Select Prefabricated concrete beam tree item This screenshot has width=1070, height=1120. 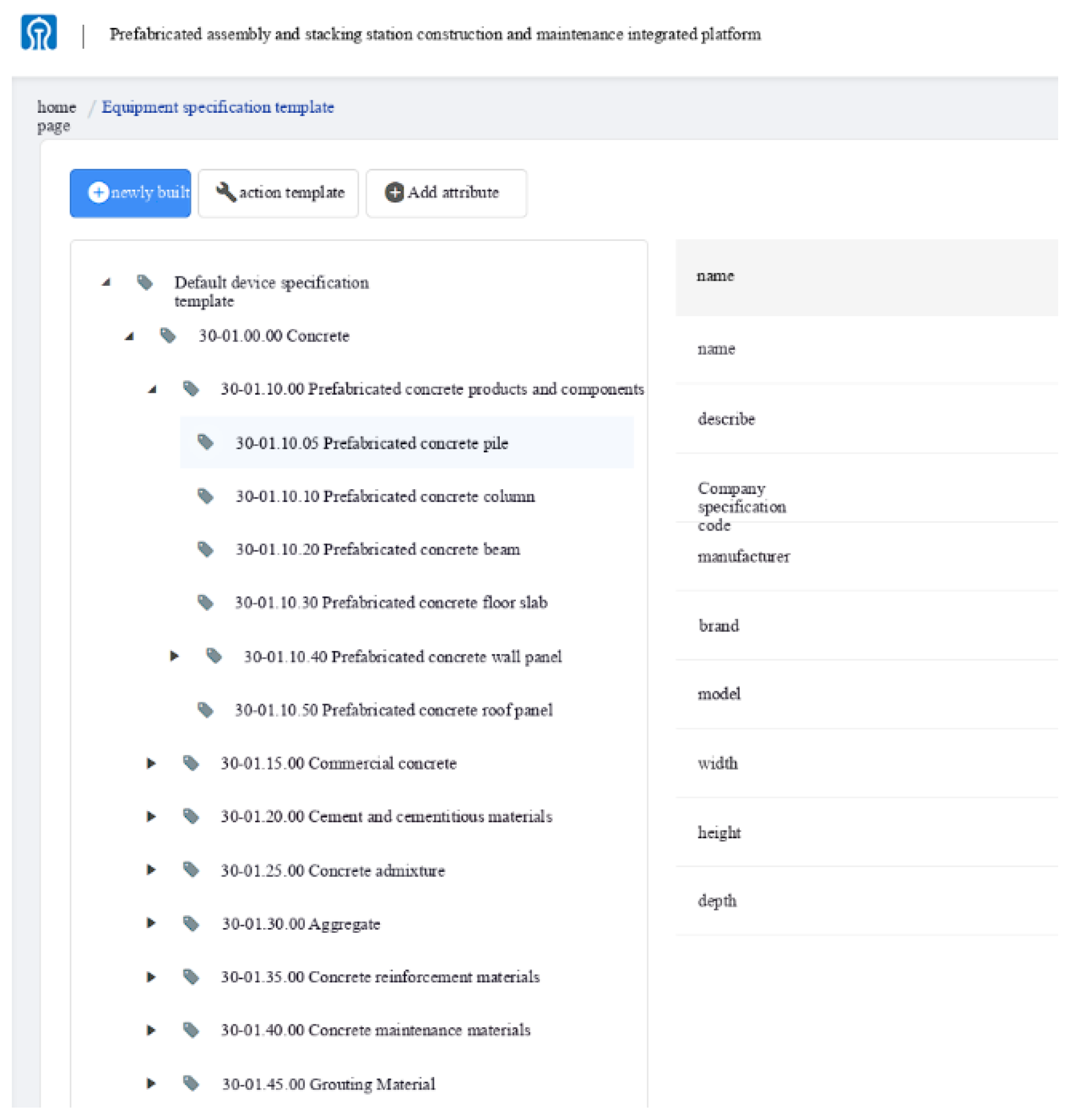pyautogui.click(x=378, y=549)
